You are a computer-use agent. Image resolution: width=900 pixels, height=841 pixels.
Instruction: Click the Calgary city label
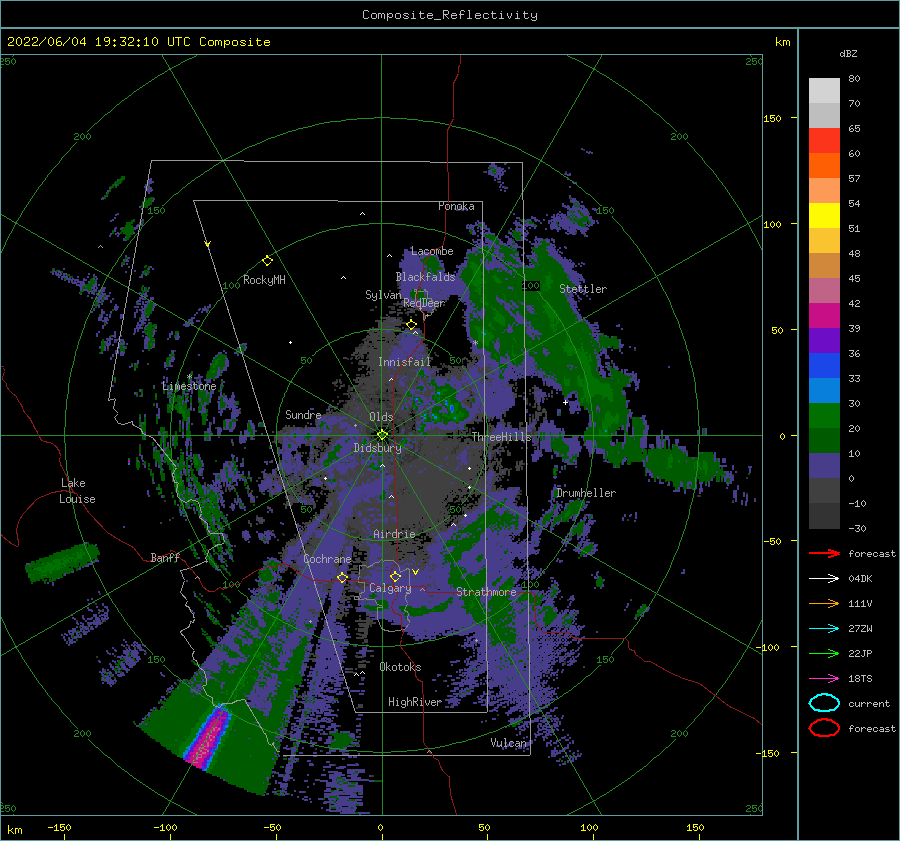(x=390, y=588)
